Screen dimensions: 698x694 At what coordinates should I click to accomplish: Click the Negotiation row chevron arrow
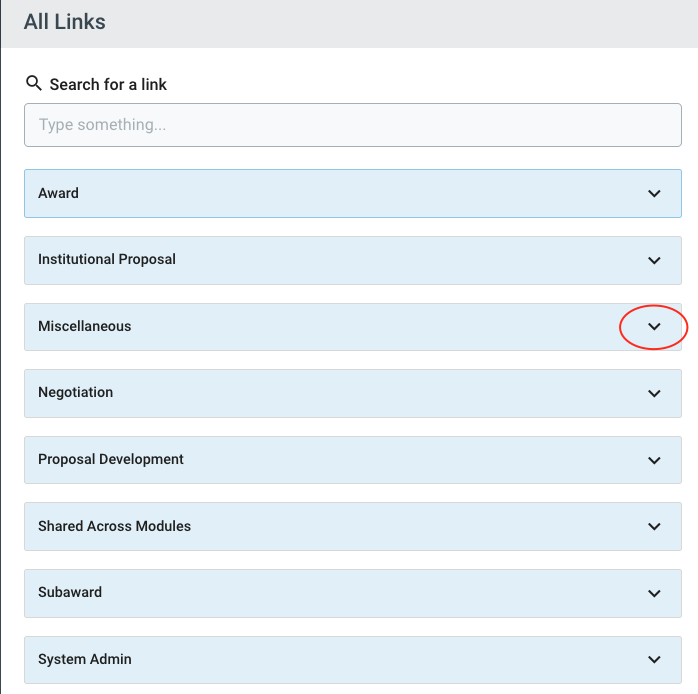(654, 393)
